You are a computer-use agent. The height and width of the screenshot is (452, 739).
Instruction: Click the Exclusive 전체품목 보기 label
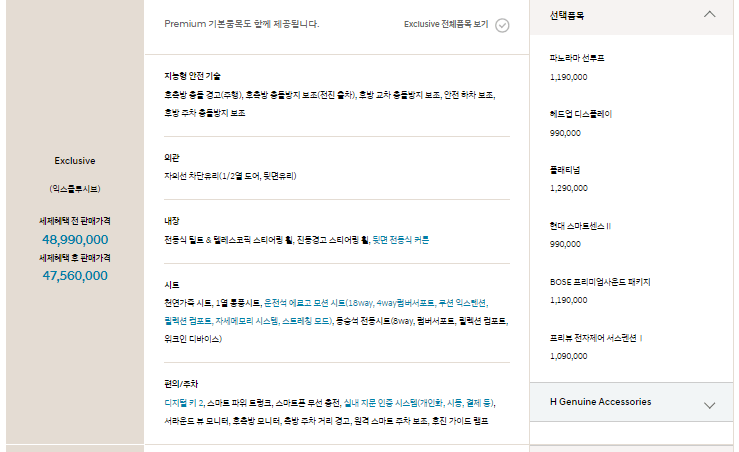(x=446, y=24)
